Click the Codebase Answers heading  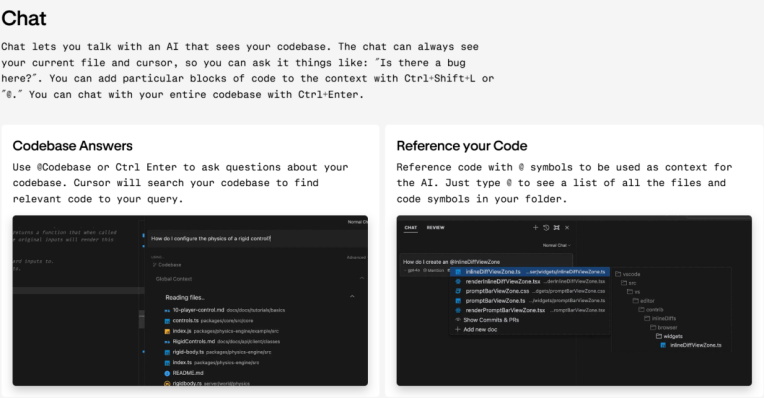tap(73, 146)
